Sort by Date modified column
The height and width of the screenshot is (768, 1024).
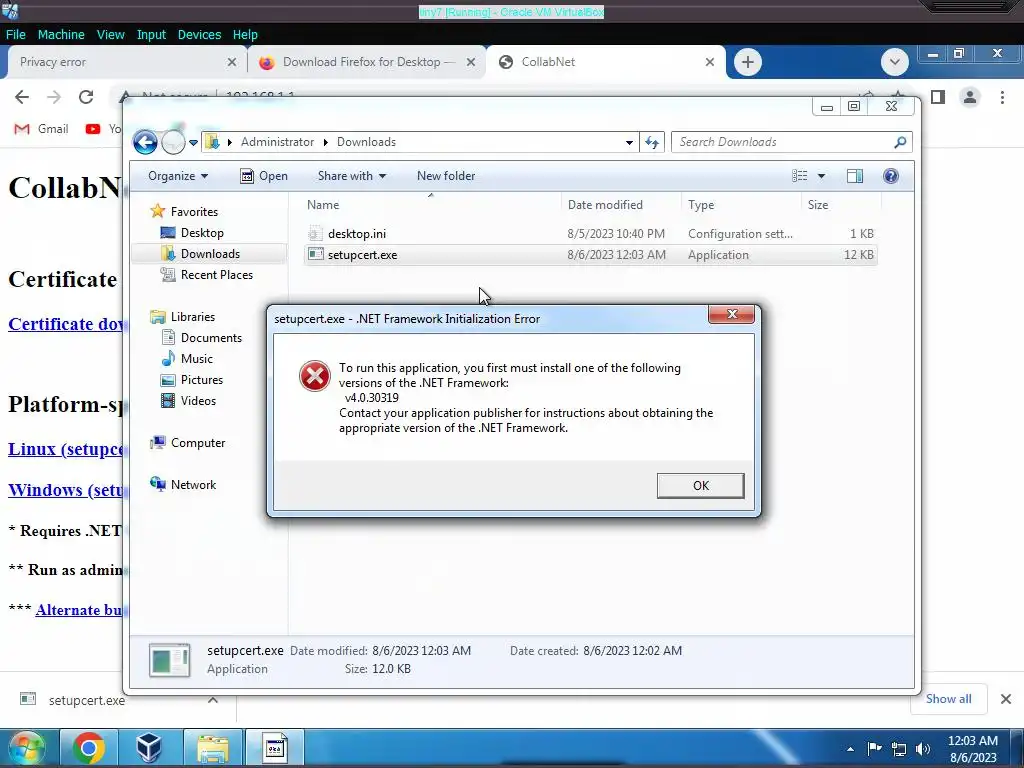click(x=620, y=204)
